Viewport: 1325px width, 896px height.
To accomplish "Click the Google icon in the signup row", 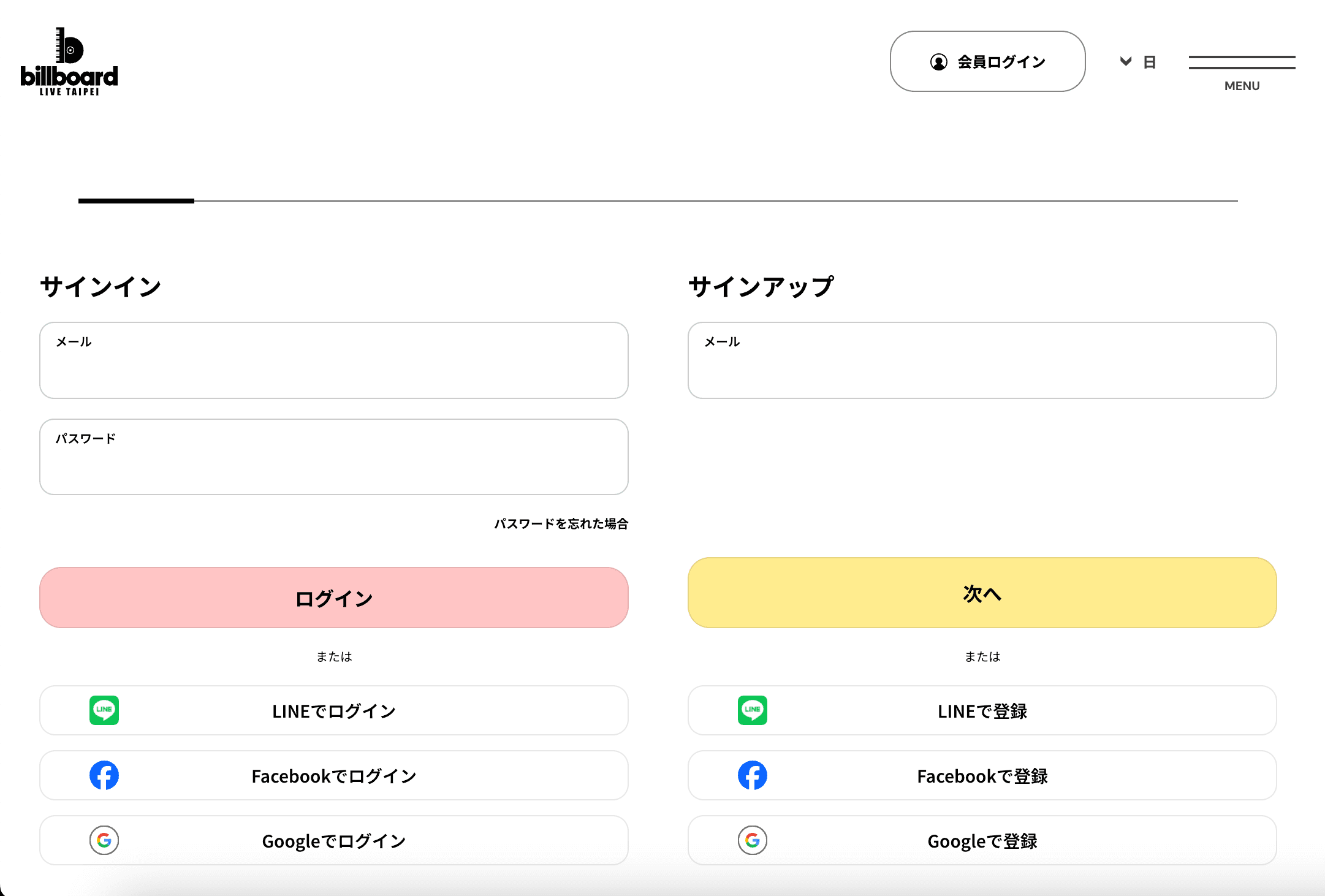I will coord(753,840).
